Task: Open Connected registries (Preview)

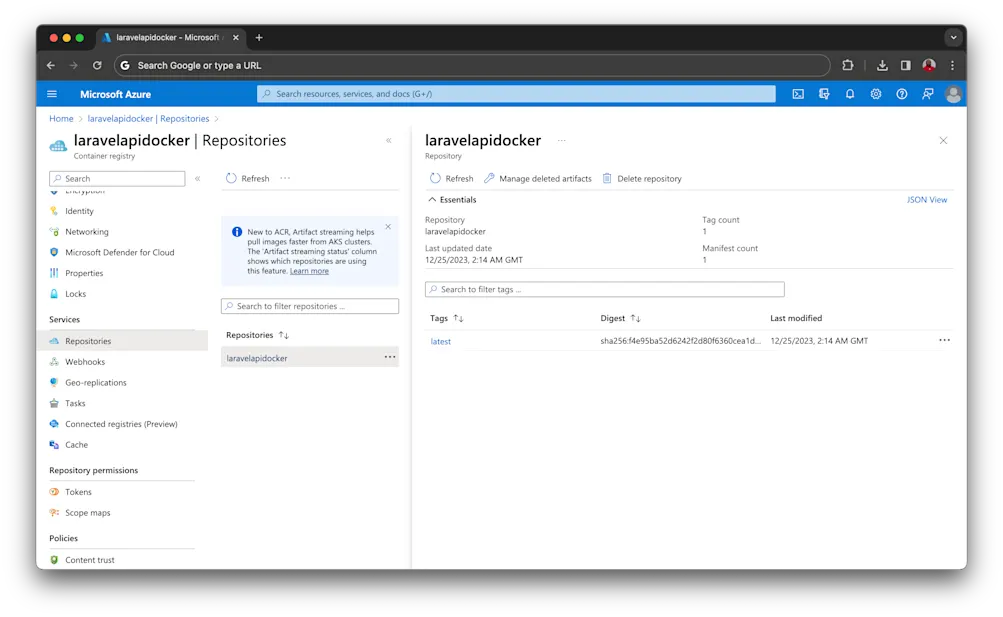Action: (x=122, y=424)
